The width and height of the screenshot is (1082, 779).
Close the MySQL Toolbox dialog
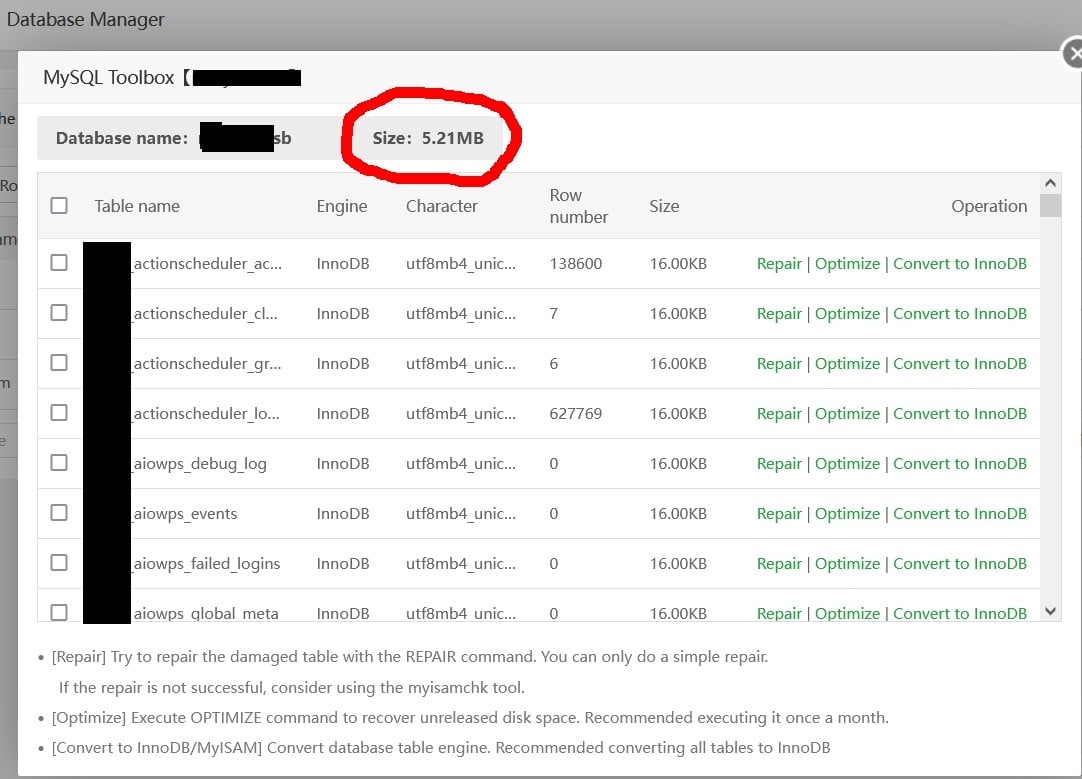(x=1072, y=53)
